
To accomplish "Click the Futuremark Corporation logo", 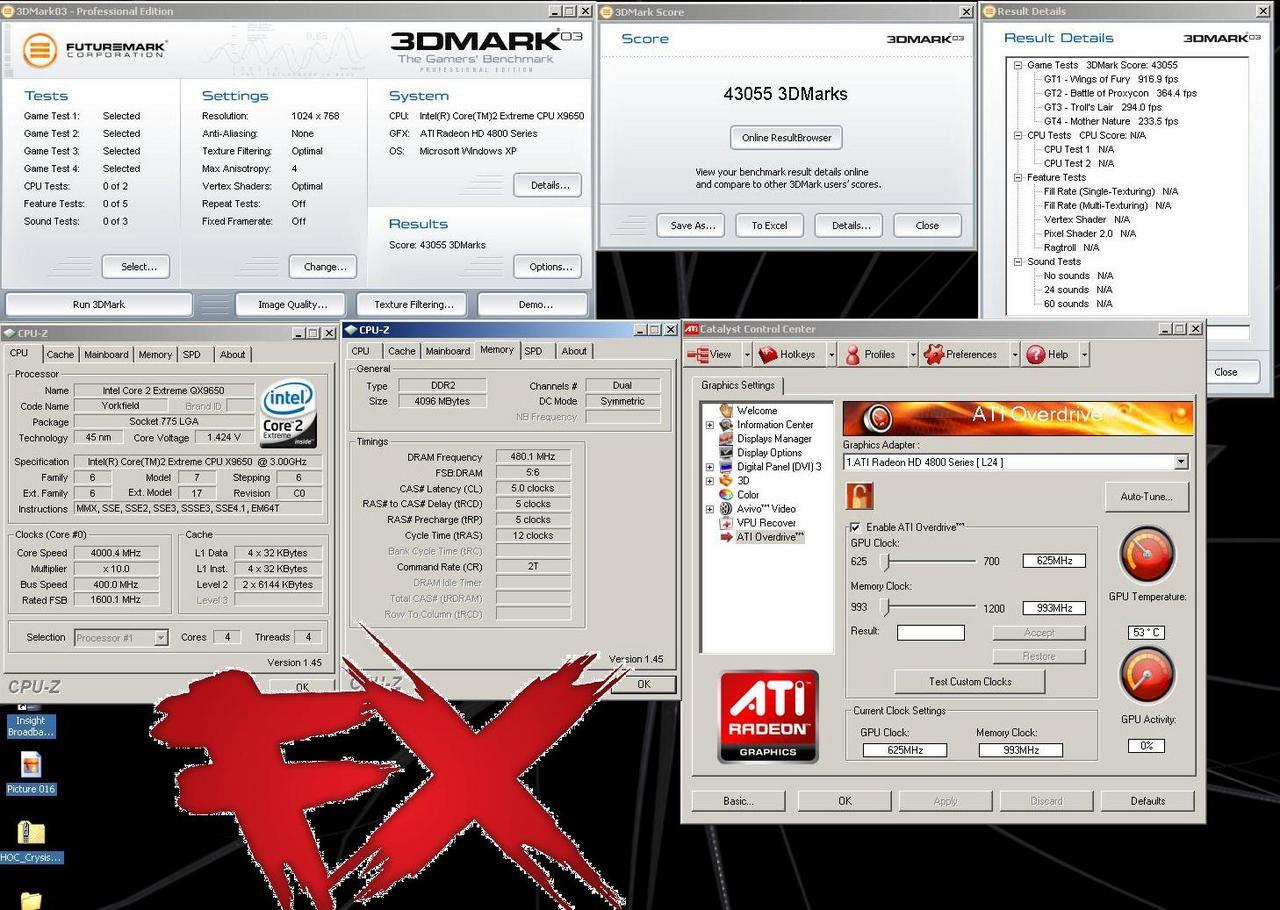I will click(95, 49).
